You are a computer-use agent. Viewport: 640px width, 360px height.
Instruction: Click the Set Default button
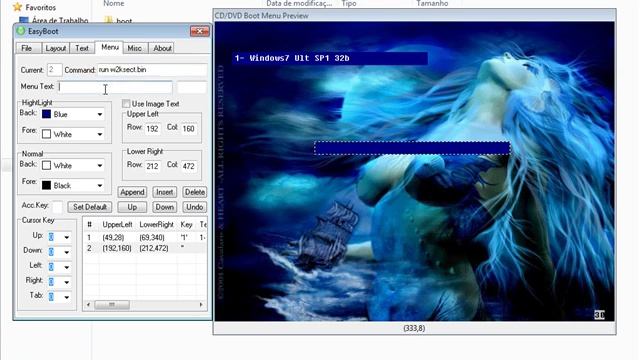coord(90,207)
